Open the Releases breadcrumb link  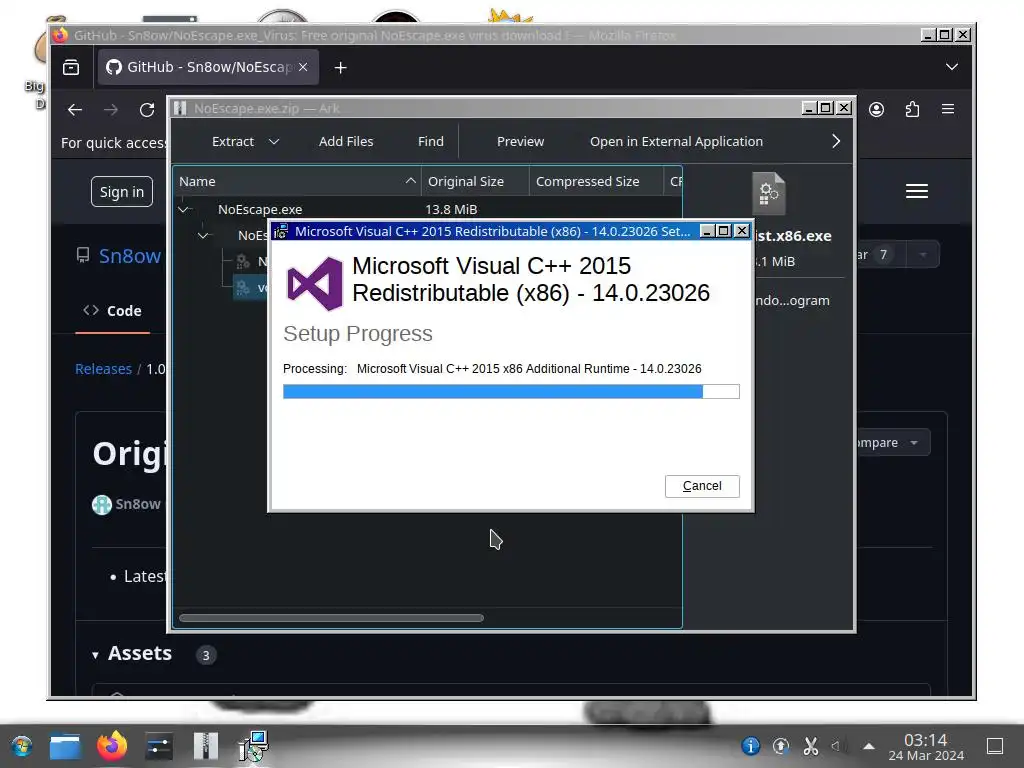pyautogui.click(x=103, y=369)
